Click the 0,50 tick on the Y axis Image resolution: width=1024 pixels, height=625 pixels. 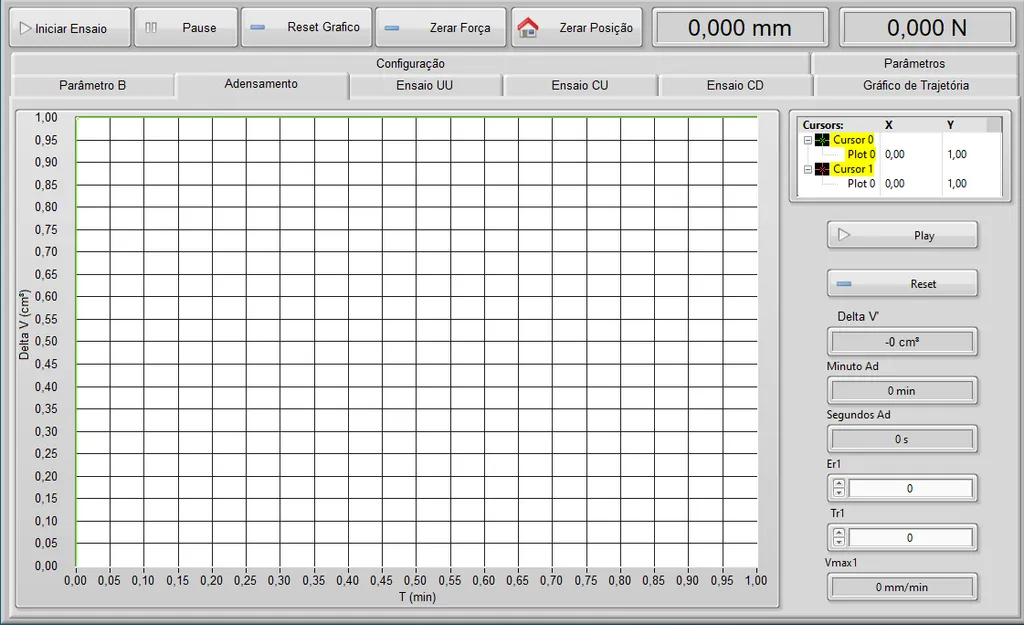[x=46, y=341]
